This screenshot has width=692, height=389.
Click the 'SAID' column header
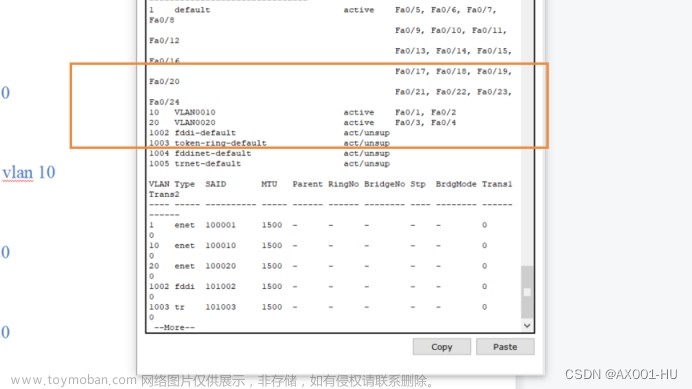click(215, 184)
